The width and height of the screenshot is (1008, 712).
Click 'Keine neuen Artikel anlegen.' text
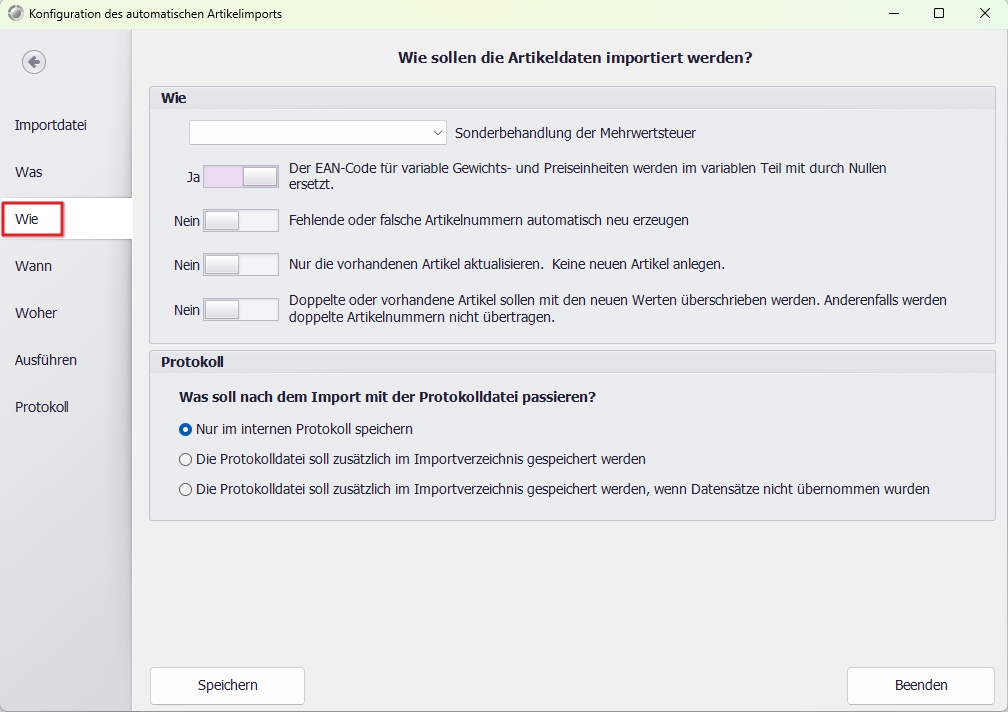(638, 264)
